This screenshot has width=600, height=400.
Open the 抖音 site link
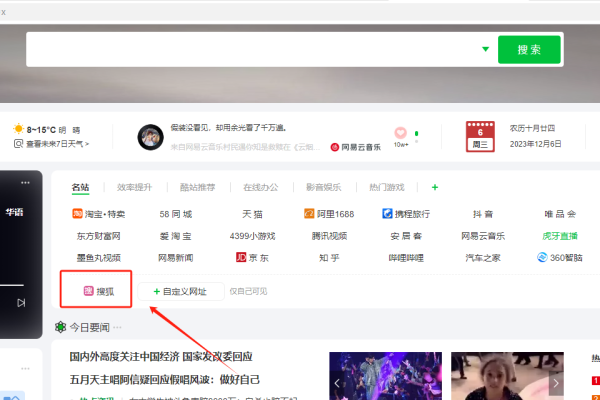[483, 214]
